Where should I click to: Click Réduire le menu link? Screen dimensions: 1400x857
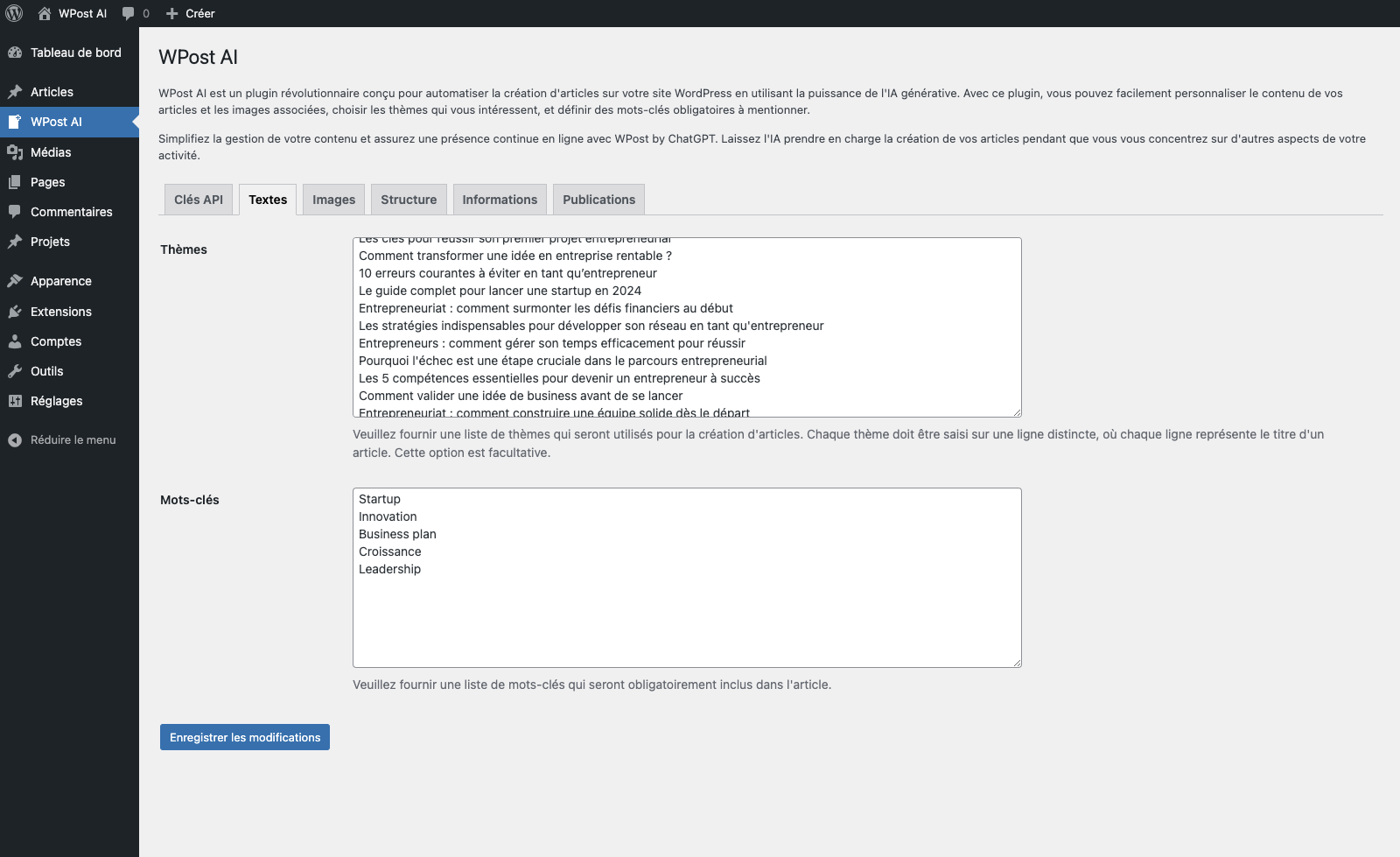(73, 440)
